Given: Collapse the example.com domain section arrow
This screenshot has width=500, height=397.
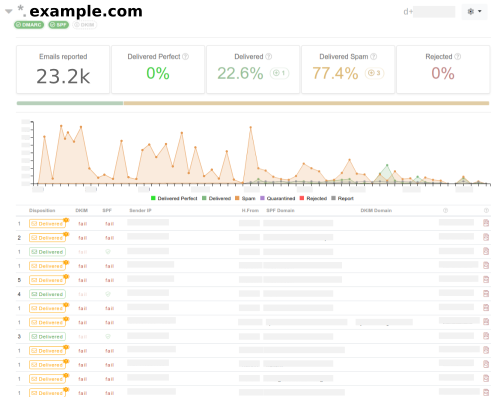Looking at the screenshot, I should click(9, 11).
